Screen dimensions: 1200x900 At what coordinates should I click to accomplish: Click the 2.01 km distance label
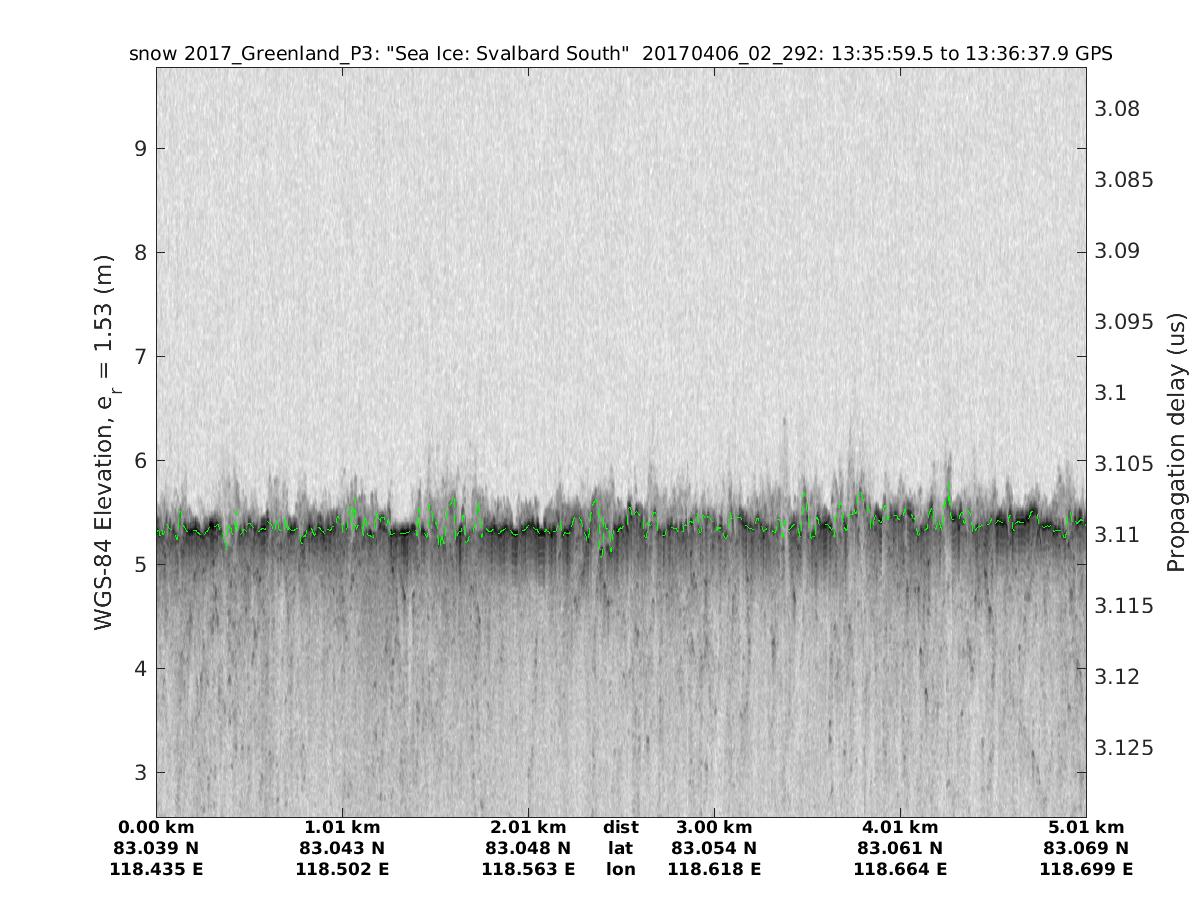[528, 827]
